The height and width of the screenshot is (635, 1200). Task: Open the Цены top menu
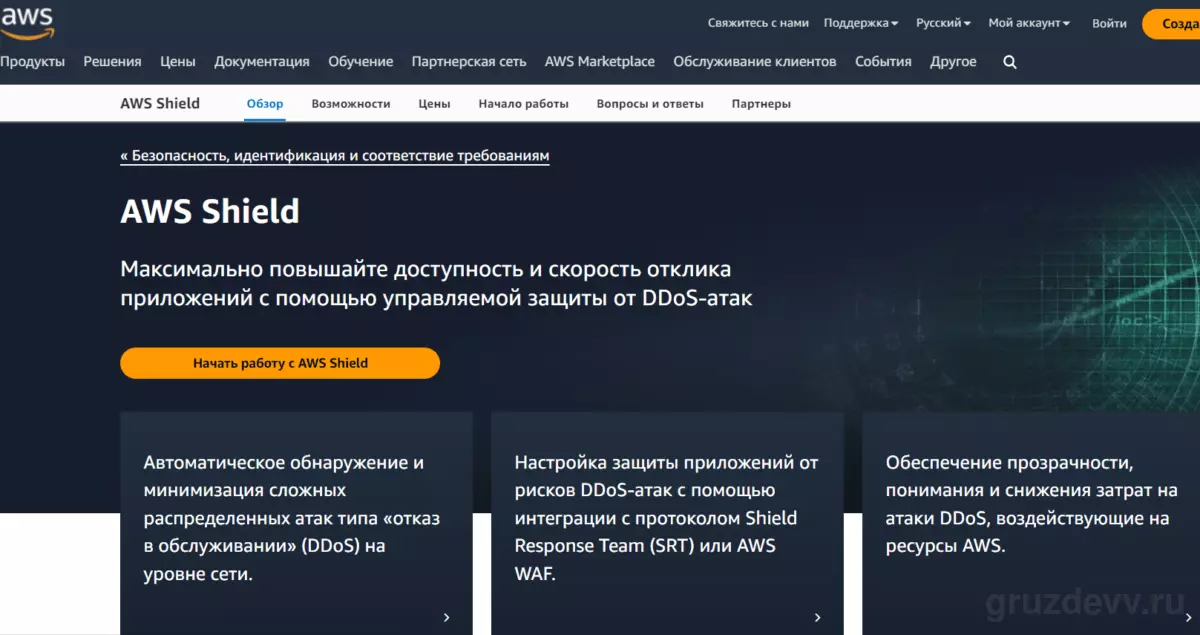(x=178, y=62)
